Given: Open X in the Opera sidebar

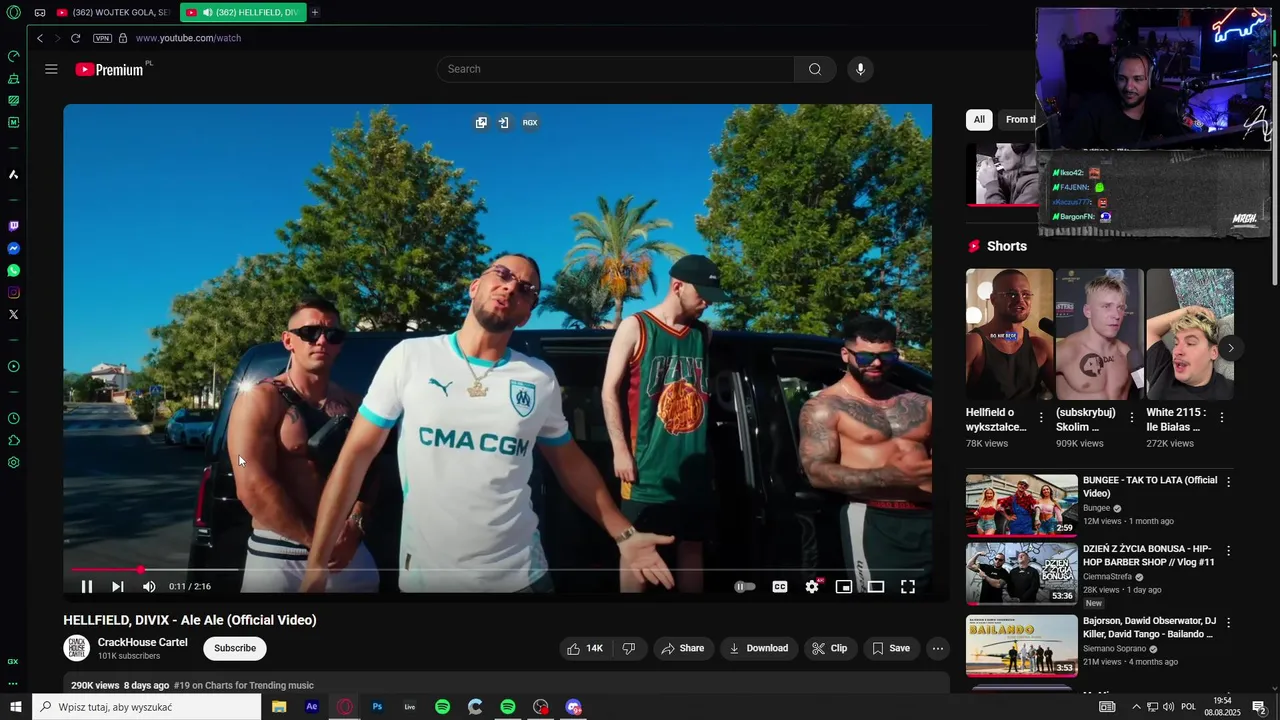Looking at the screenshot, I should (13, 315).
